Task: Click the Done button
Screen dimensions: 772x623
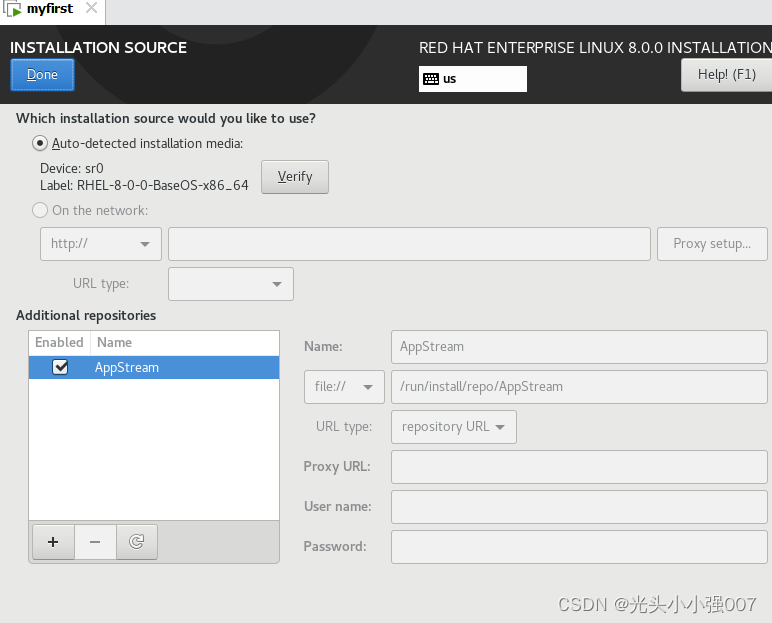Action: 42,75
